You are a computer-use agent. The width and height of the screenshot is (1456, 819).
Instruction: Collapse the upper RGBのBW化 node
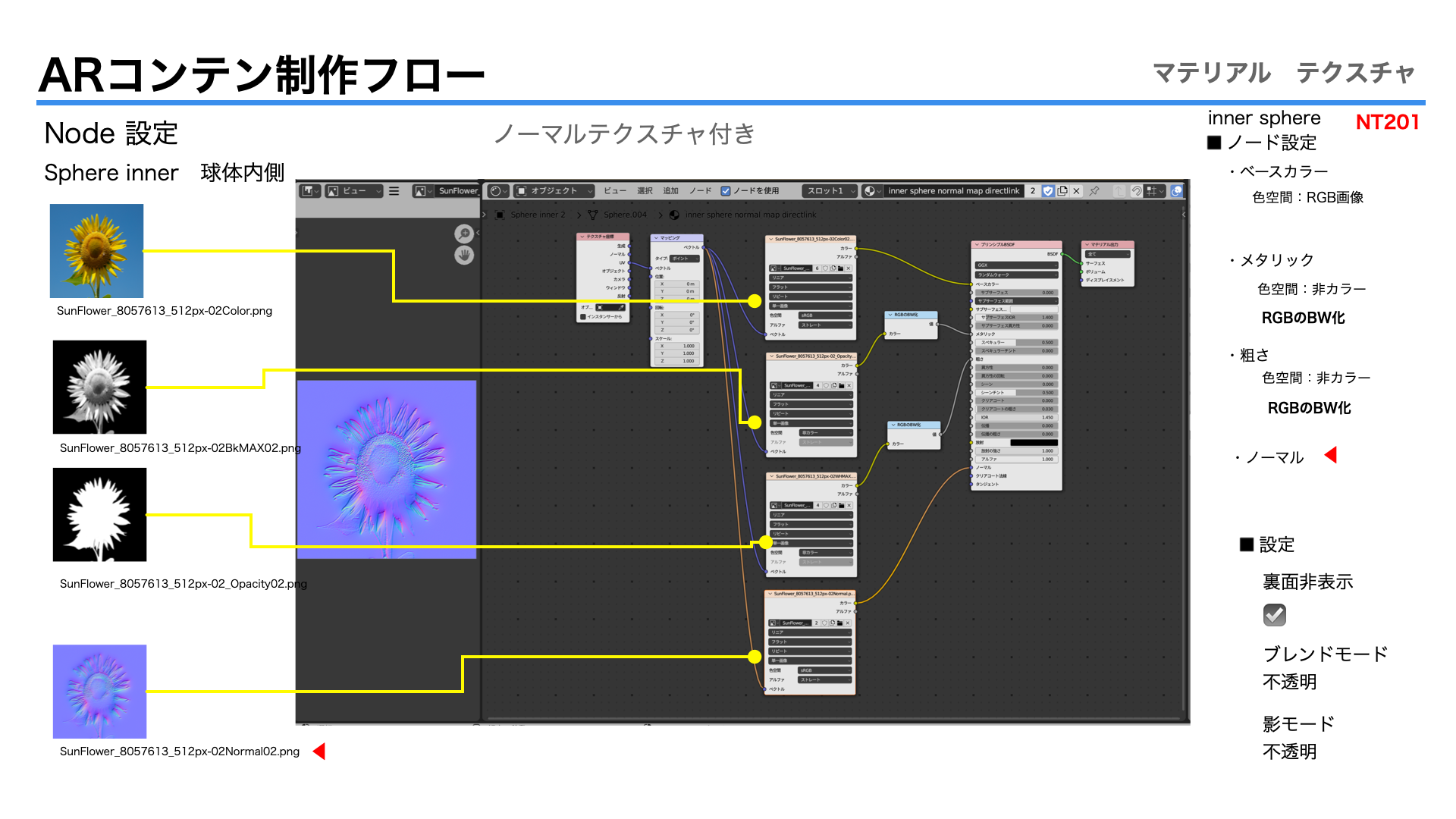(x=890, y=315)
